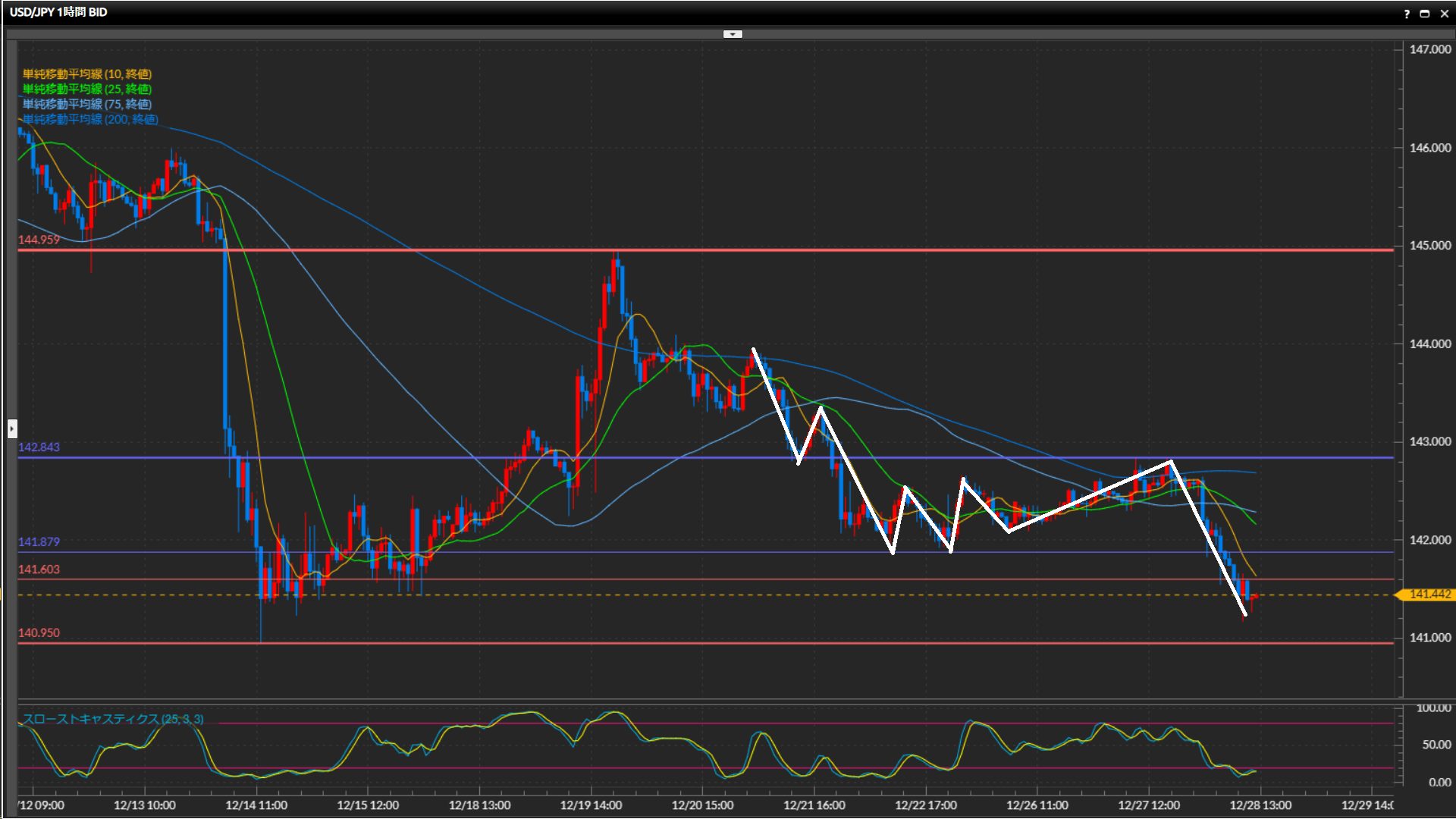Viewport: 1456px width, 819px height.
Task: Click the 12/28 13:00 time axis label
Action: point(1260,805)
